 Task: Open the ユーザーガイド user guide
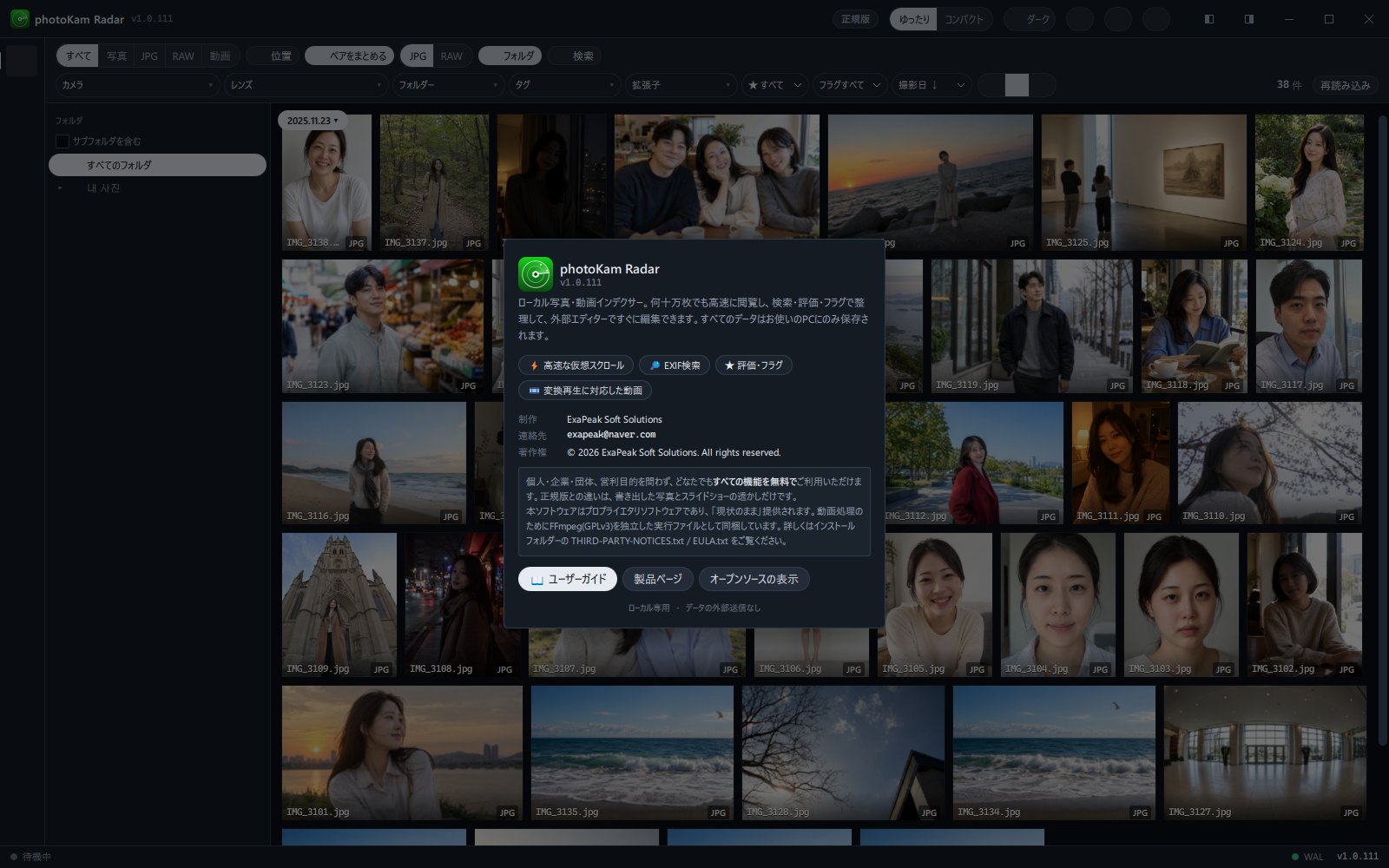click(x=568, y=579)
